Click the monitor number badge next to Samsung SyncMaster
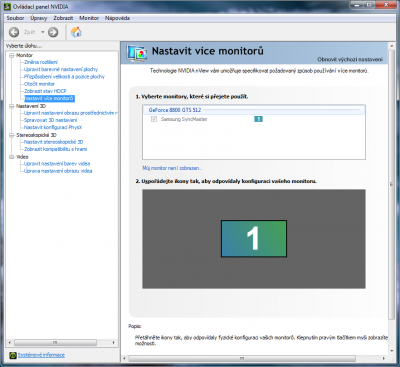Image resolution: width=400 pixels, height=367 pixels. (x=258, y=119)
